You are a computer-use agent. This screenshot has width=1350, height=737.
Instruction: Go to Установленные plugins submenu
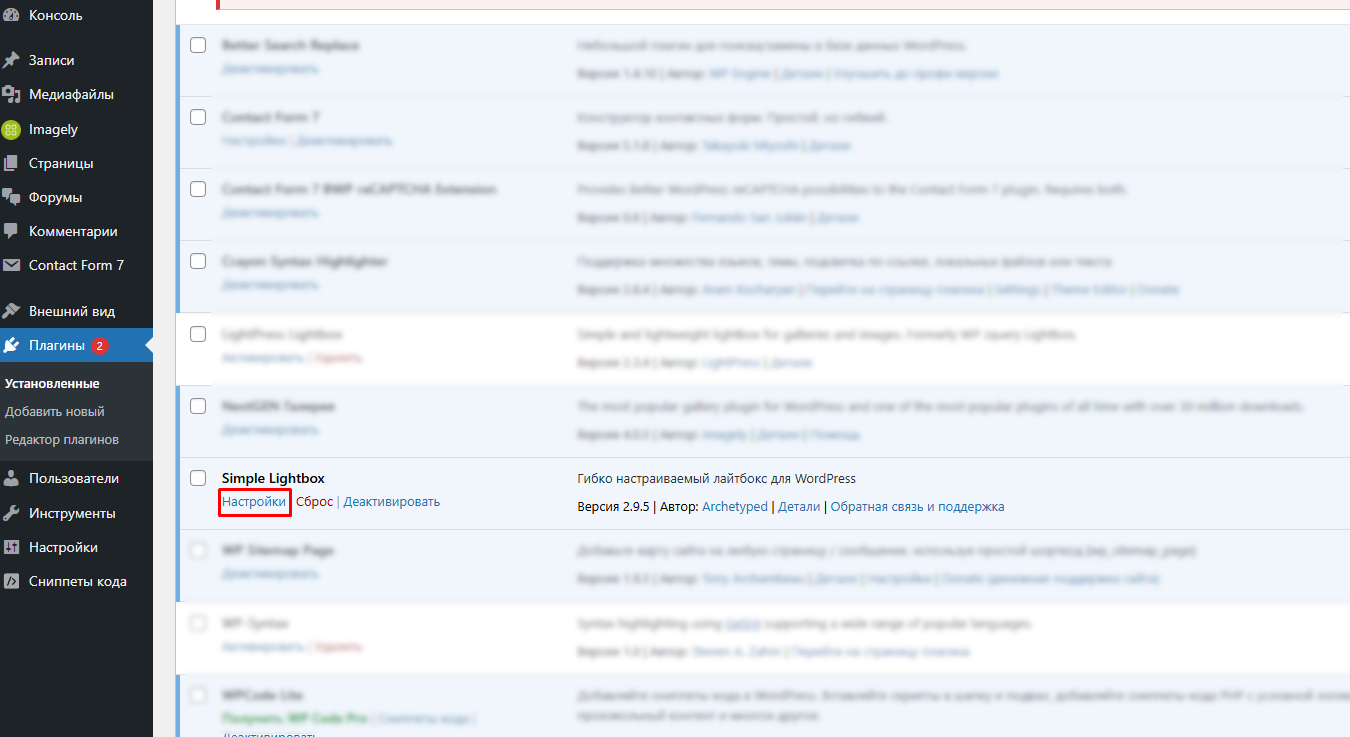pos(52,383)
